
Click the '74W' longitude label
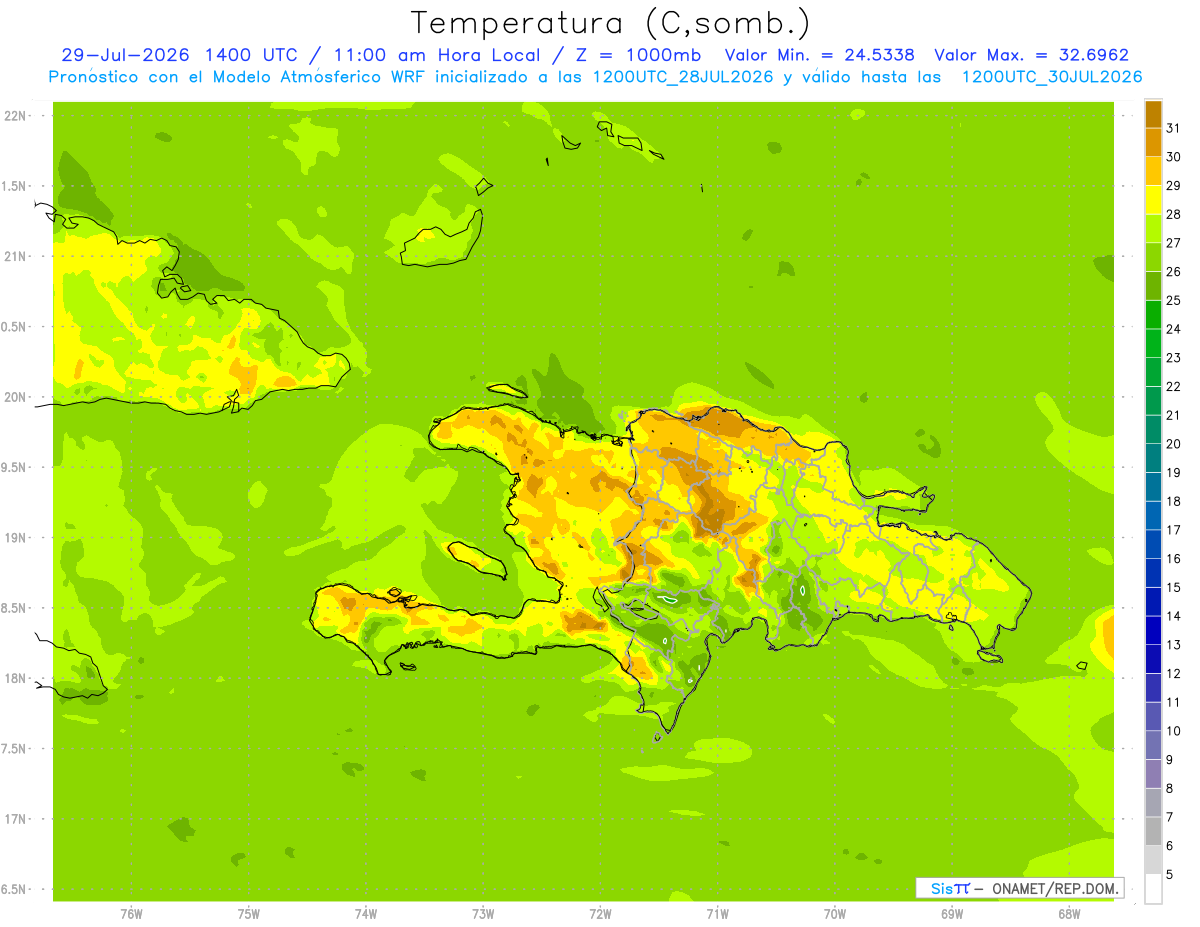(366, 914)
